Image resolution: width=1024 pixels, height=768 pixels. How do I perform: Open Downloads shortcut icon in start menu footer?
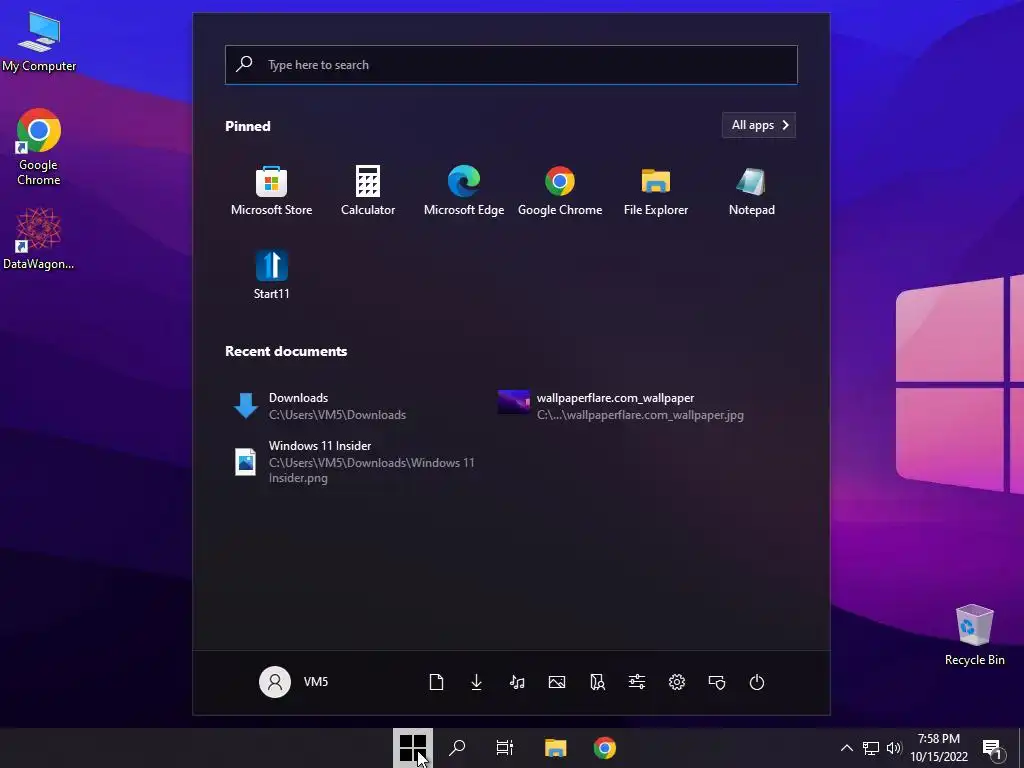coord(476,682)
